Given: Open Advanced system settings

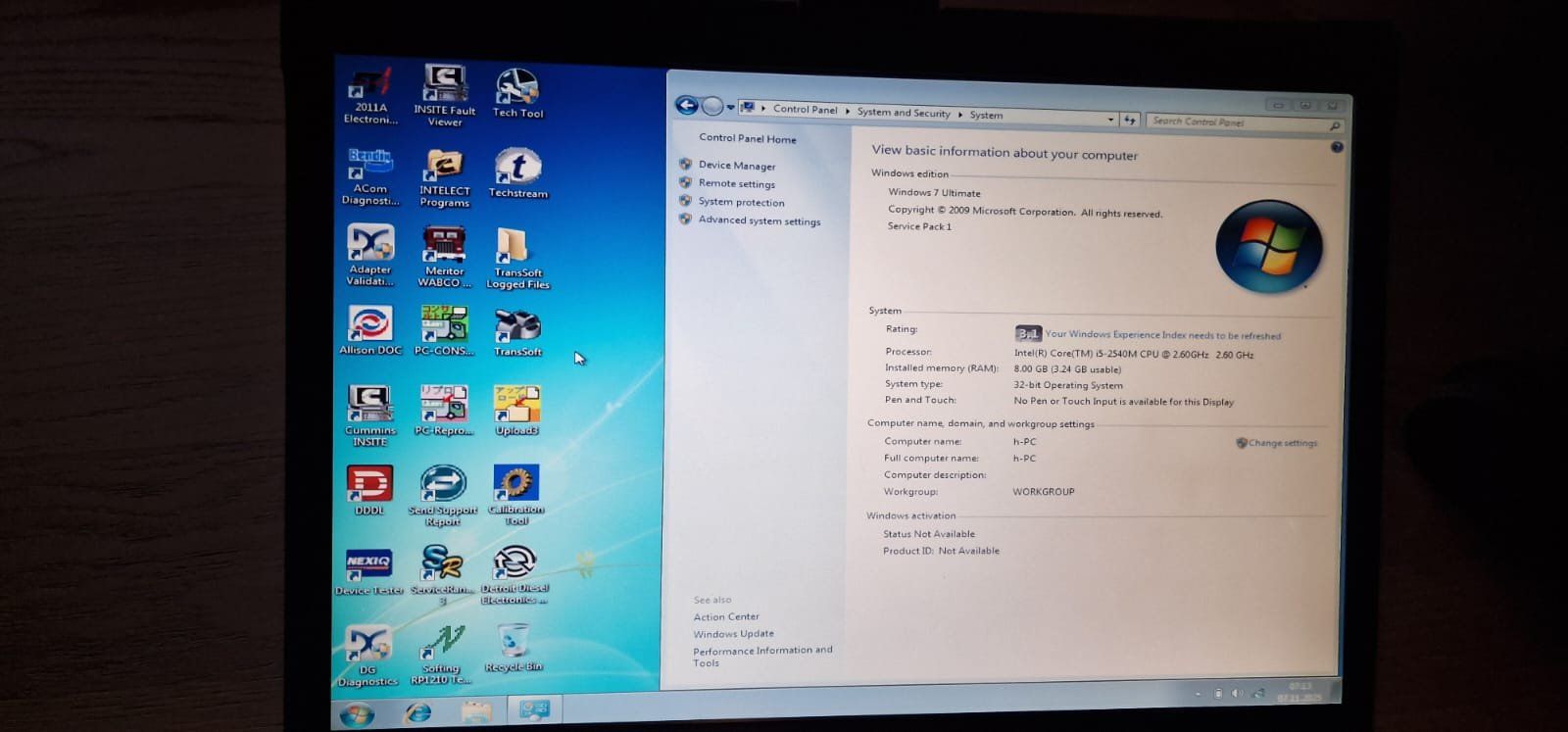Looking at the screenshot, I should click(759, 220).
